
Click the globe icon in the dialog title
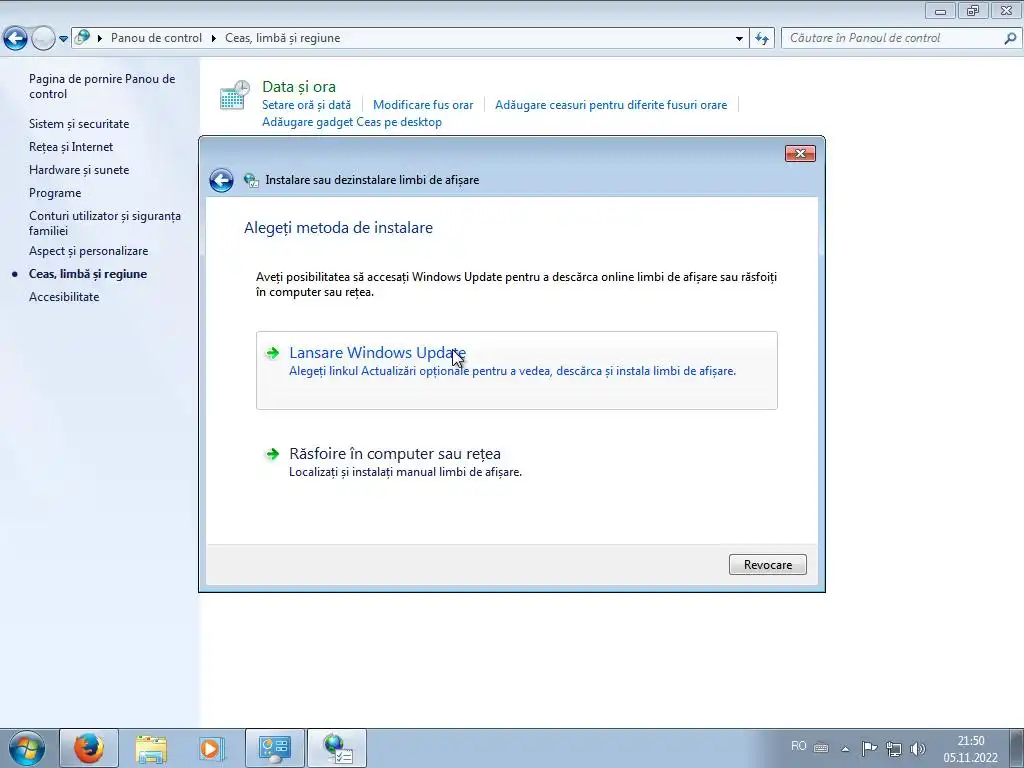251,180
